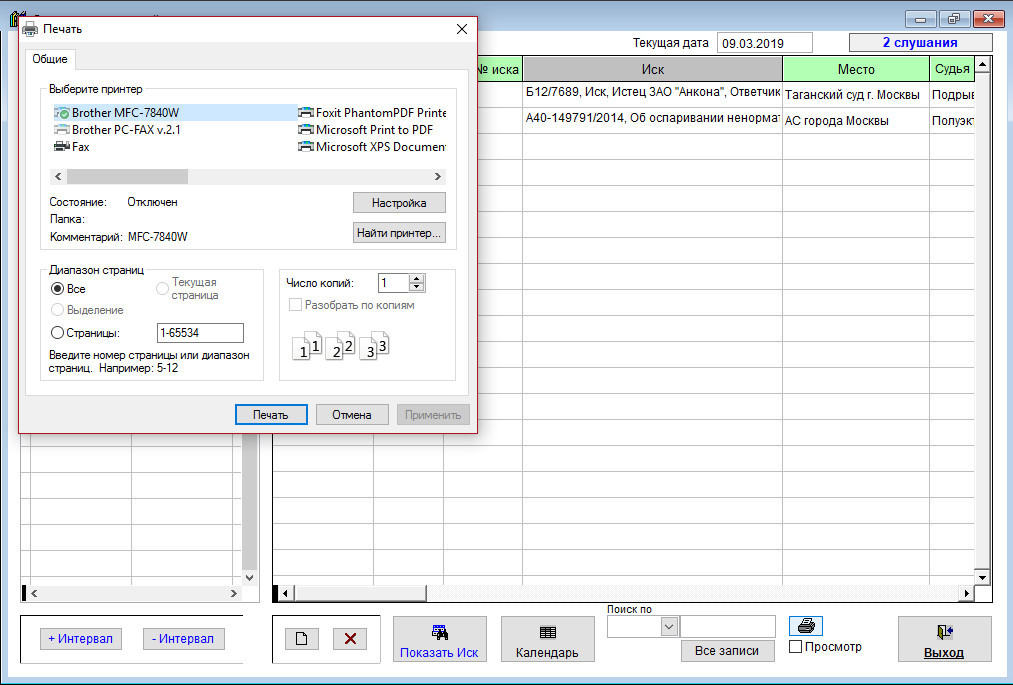Viewport: 1013px width, 685px height.
Task: Click the cell АС города Москвы
Action: [x=856, y=121]
